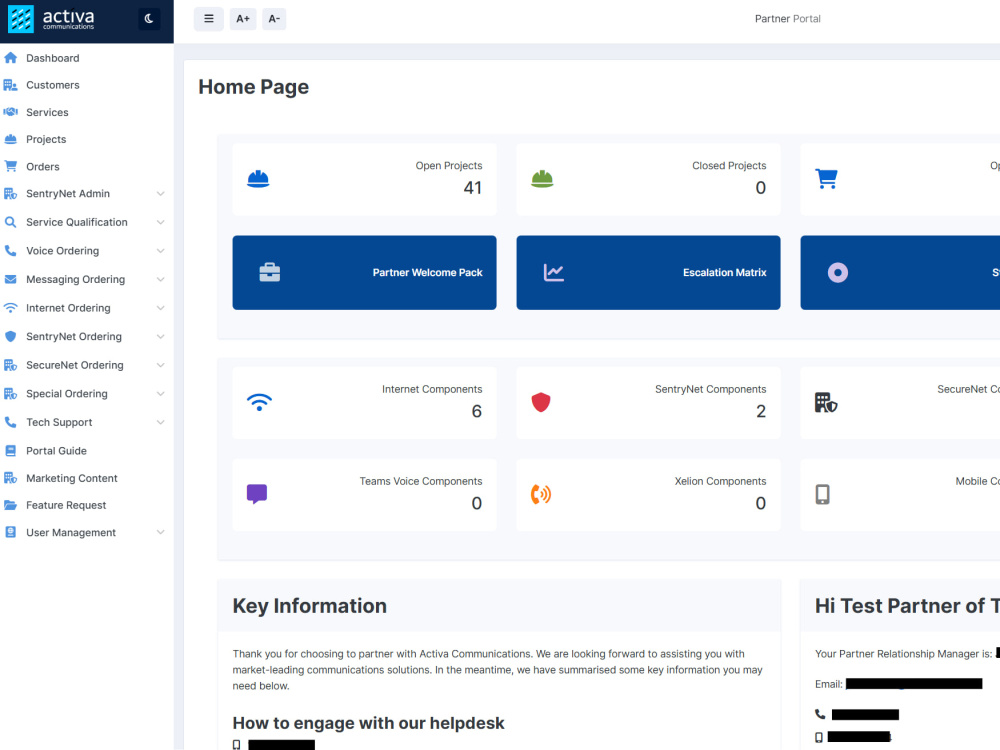
Task: Open the Escalation Matrix tile
Action: pyautogui.click(x=648, y=272)
